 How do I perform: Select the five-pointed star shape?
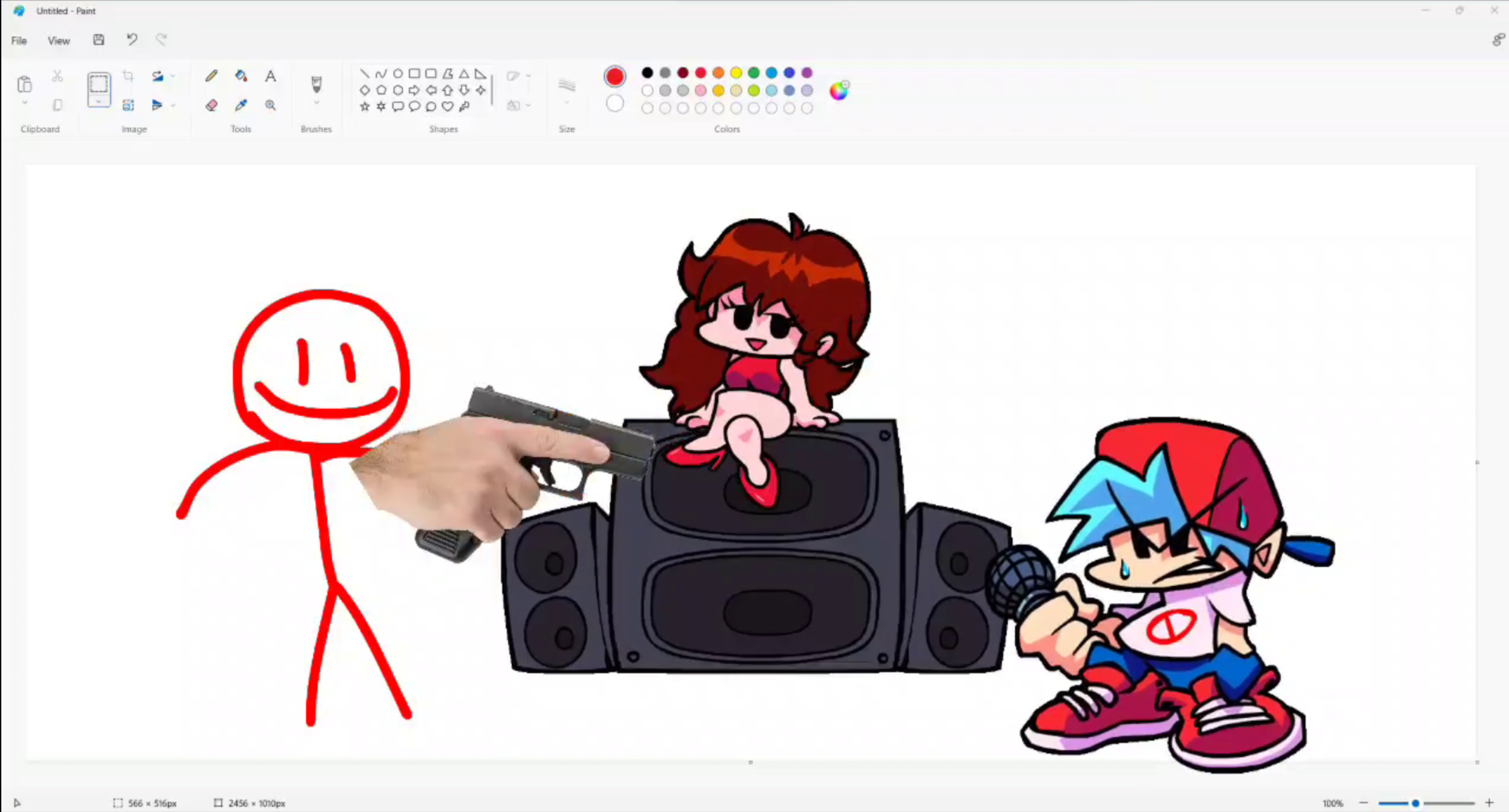tap(365, 106)
